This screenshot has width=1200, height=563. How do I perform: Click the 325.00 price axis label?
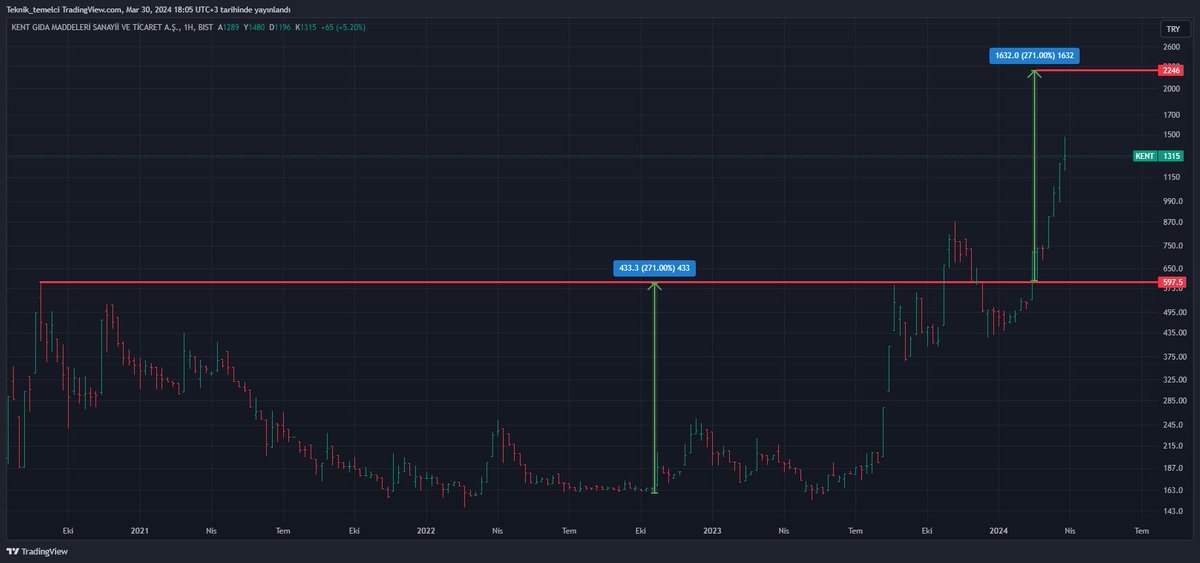point(1173,380)
